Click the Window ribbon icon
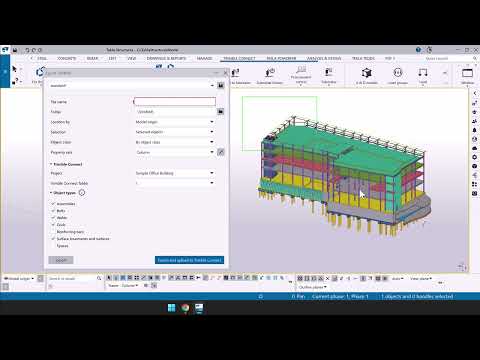This screenshot has height=360, width=480. (x=467, y=73)
